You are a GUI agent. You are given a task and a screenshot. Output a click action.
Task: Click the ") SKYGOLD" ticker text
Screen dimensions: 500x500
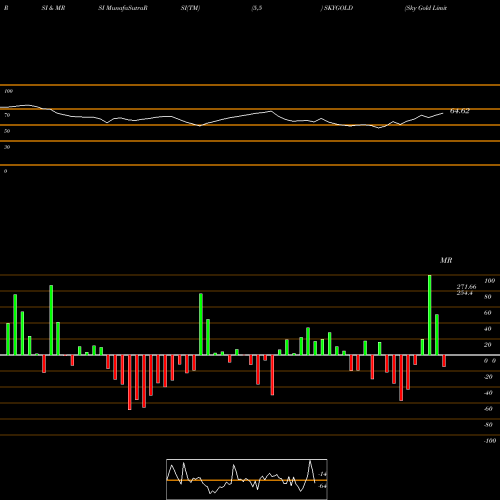tap(337, 8)
